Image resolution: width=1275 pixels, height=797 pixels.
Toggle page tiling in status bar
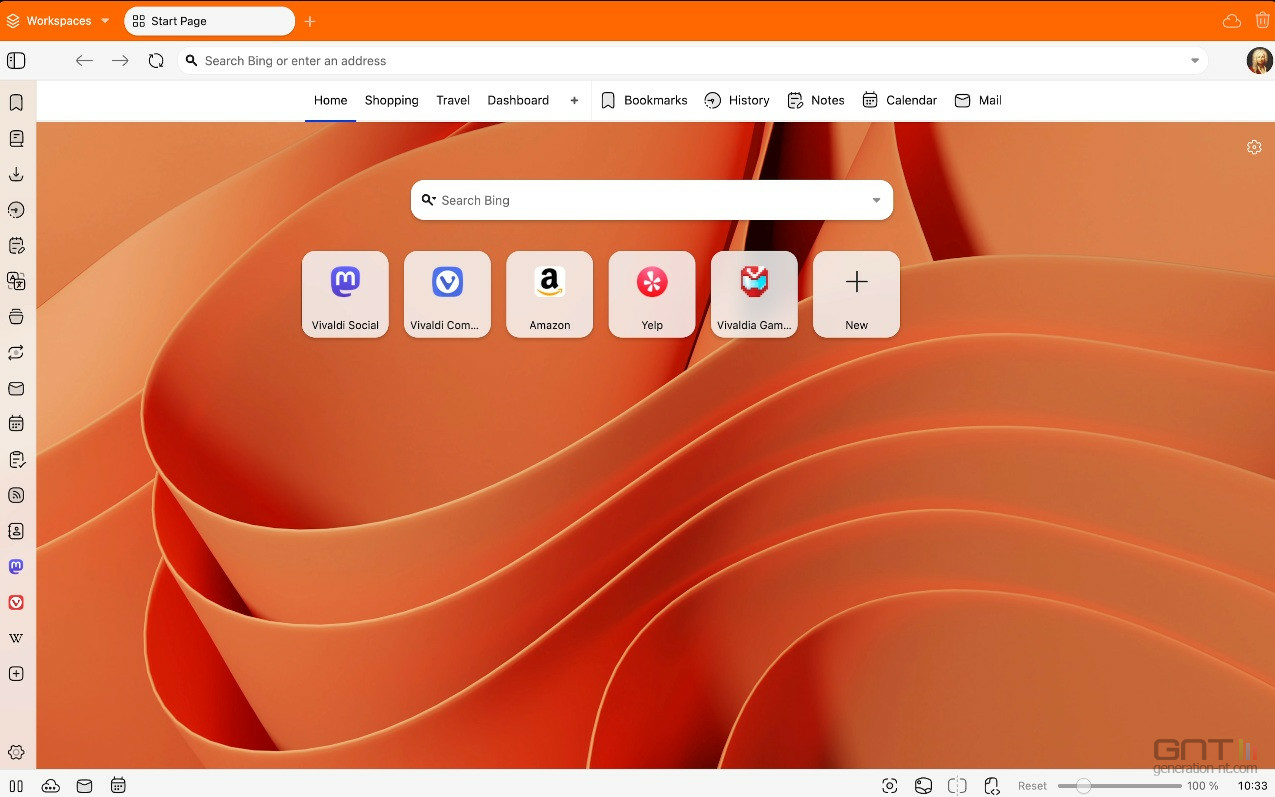[x=957, y=786]
